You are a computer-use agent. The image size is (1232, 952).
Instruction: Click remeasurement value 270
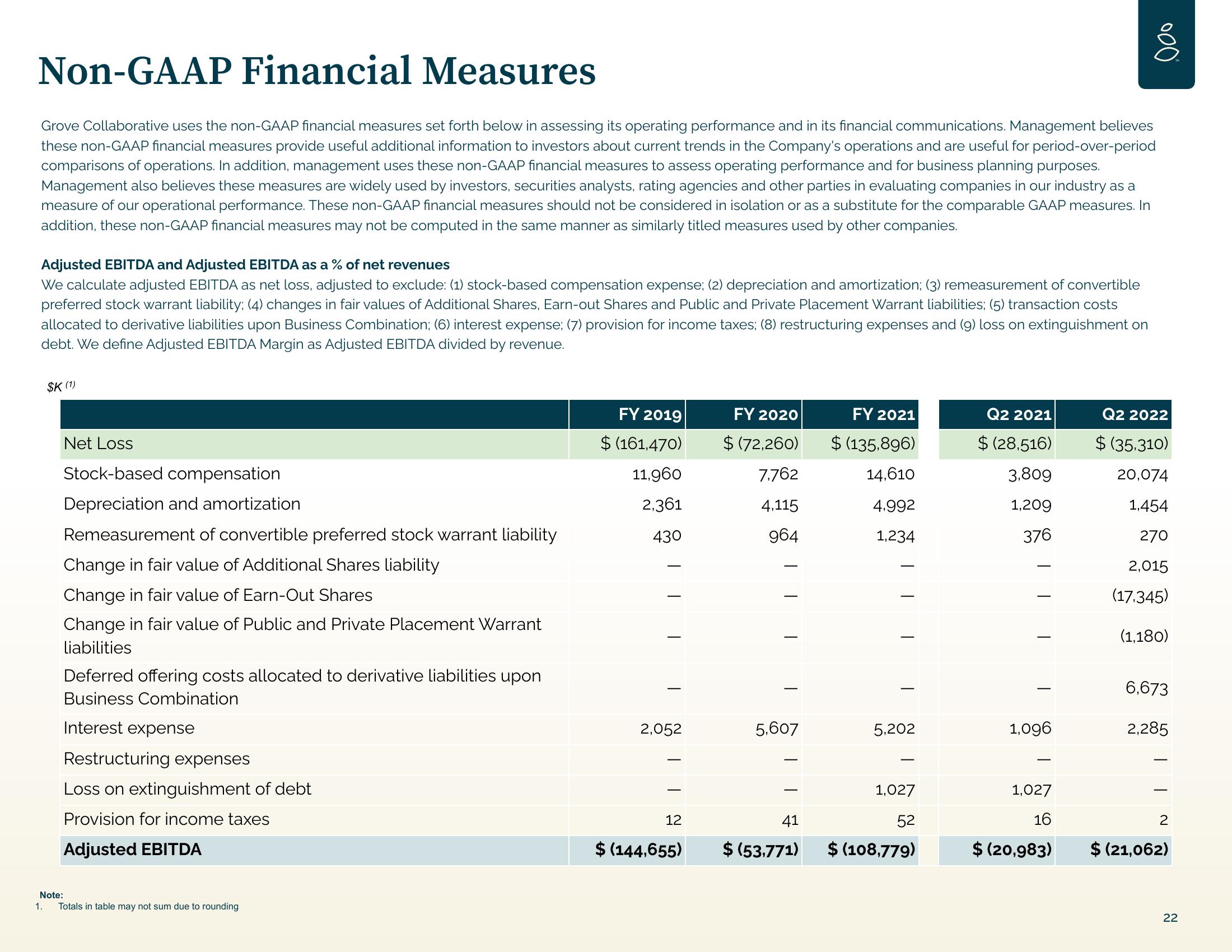(1154, 535)
